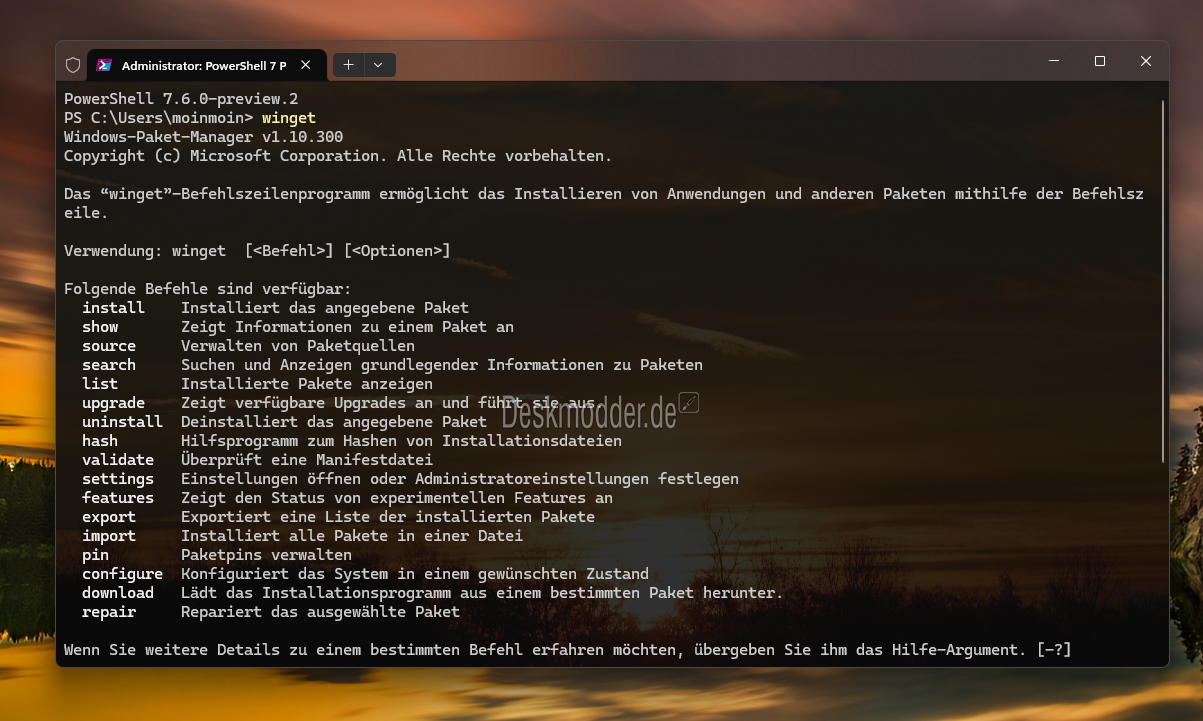1203x721 pixels.
Task: Close the Terminal window
Action: click(1146, 62)
